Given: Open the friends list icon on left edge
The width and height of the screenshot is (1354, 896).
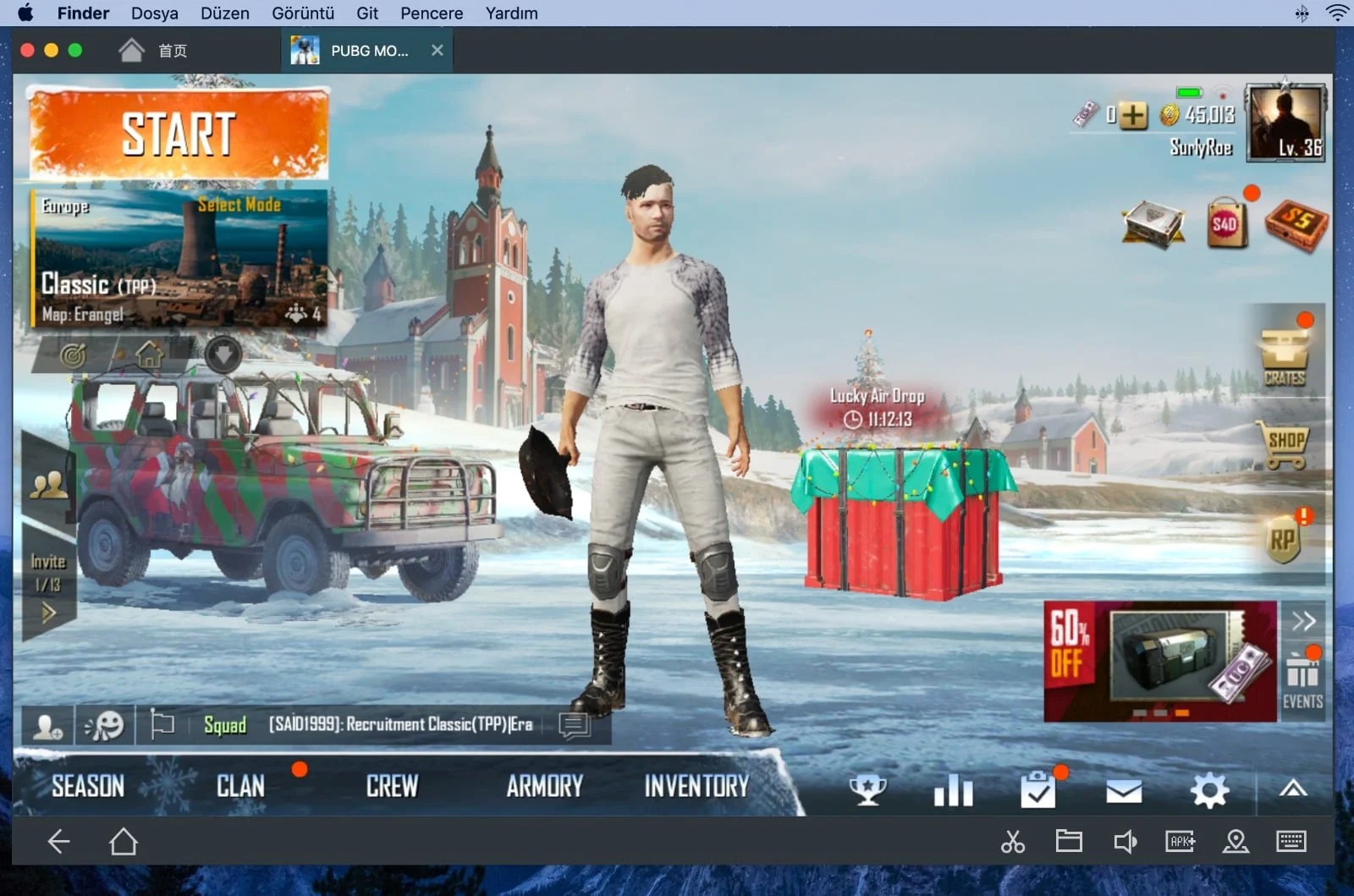Looking at the screenshot, I should point(48,486).
